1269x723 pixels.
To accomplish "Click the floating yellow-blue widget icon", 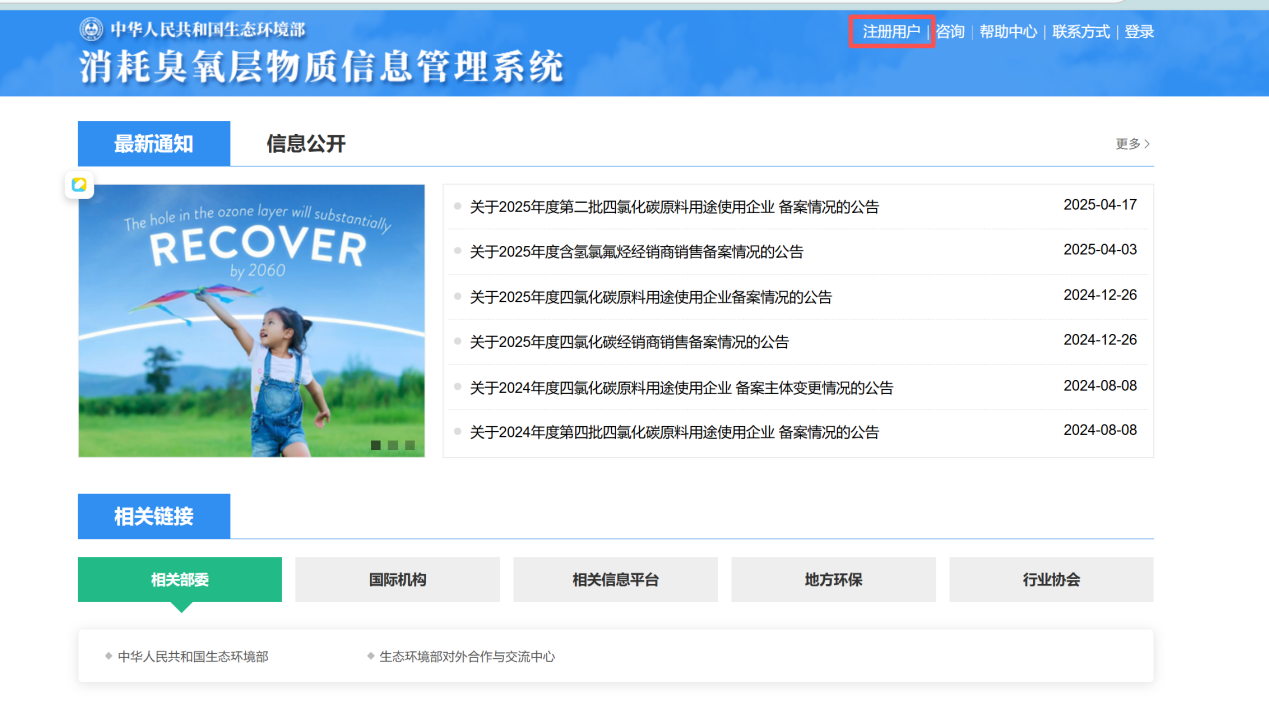I will (79, 185).
